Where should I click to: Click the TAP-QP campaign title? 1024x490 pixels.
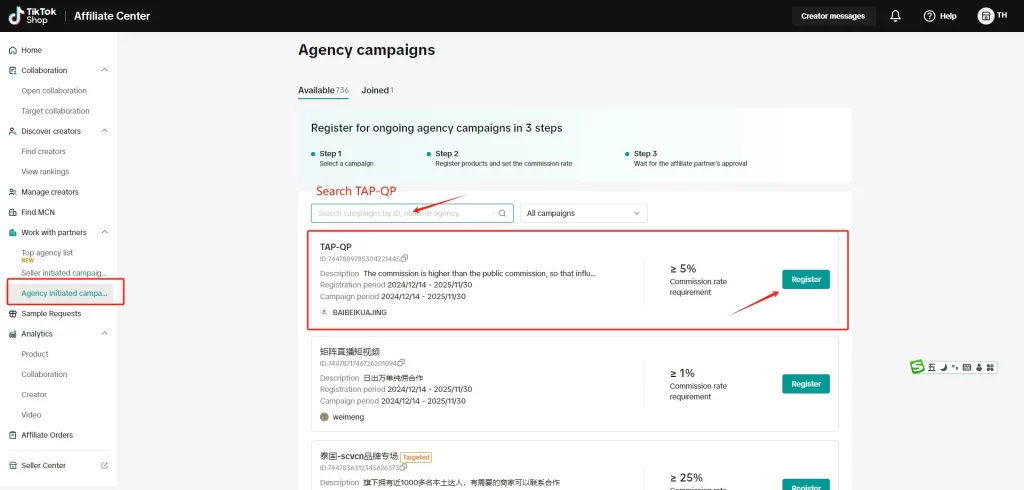pos(336,247)
